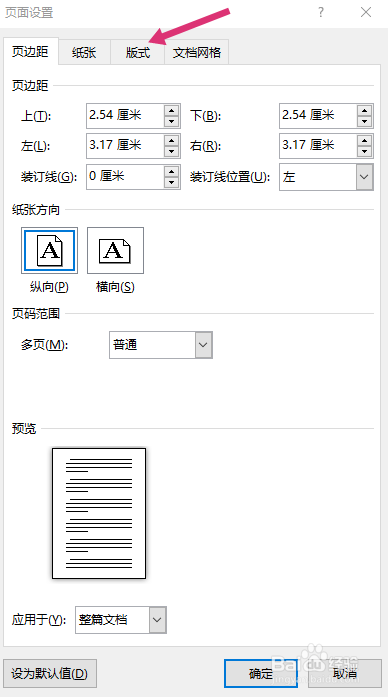Decrease the top margin 上(T) value

(x=171, y=121)
